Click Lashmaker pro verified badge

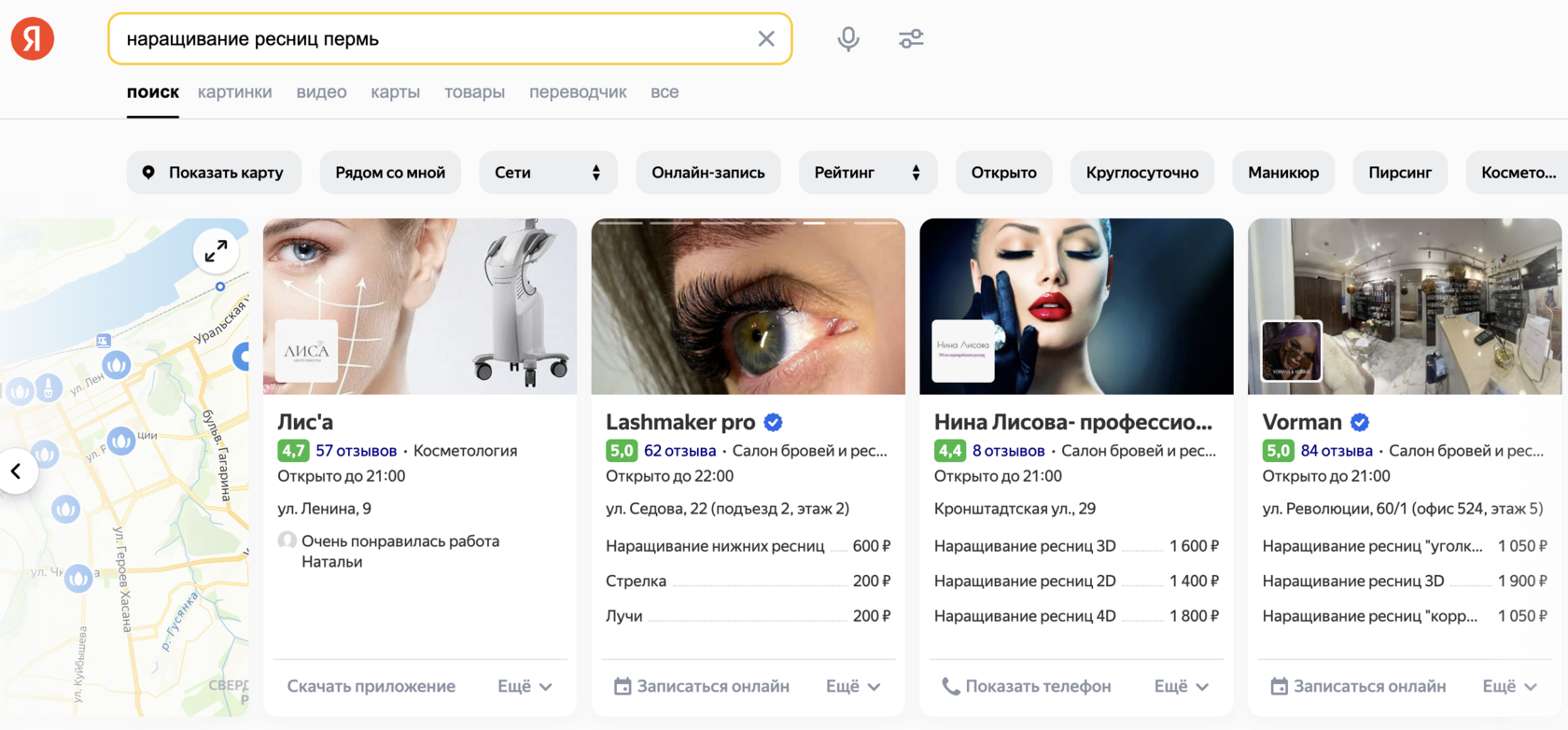773,422
